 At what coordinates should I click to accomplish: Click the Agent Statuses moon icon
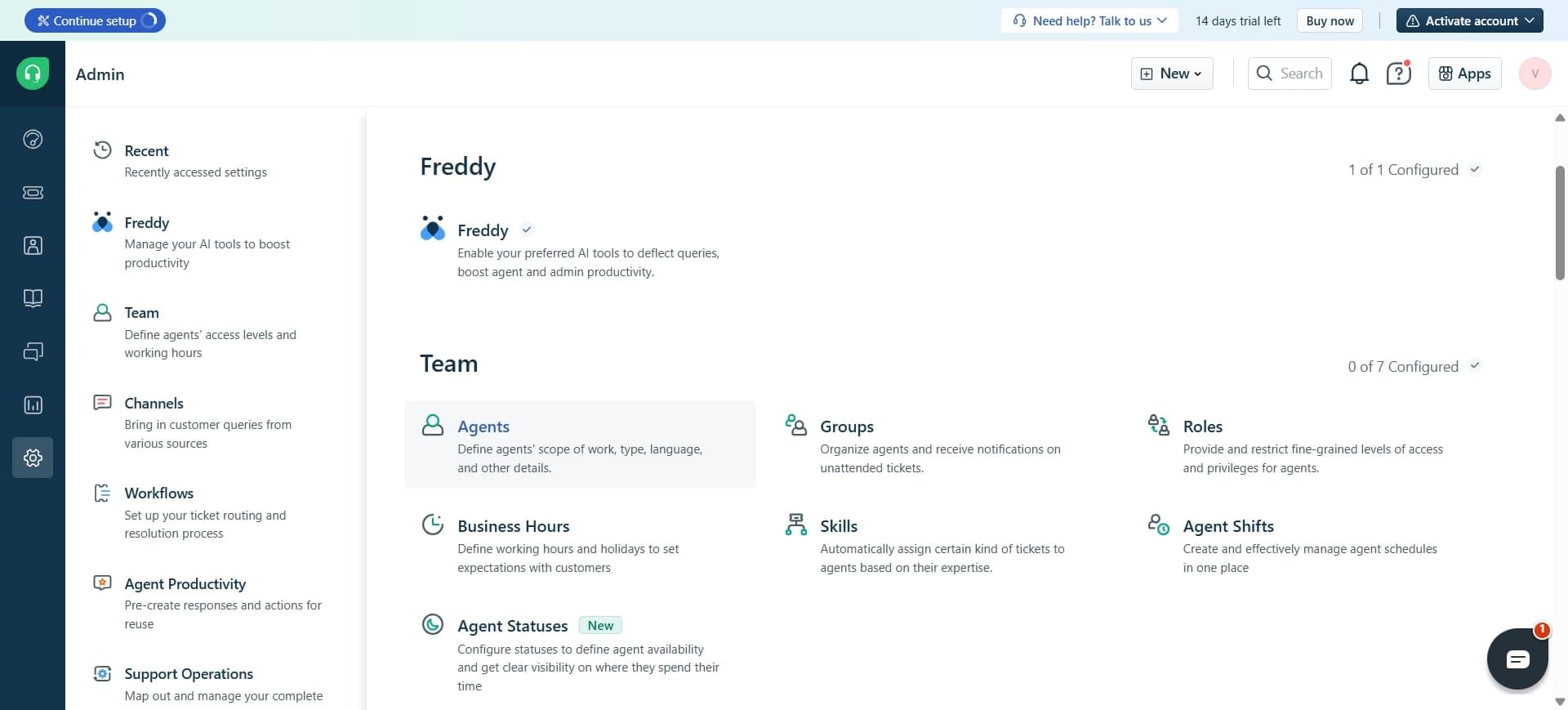pos(432,624)
